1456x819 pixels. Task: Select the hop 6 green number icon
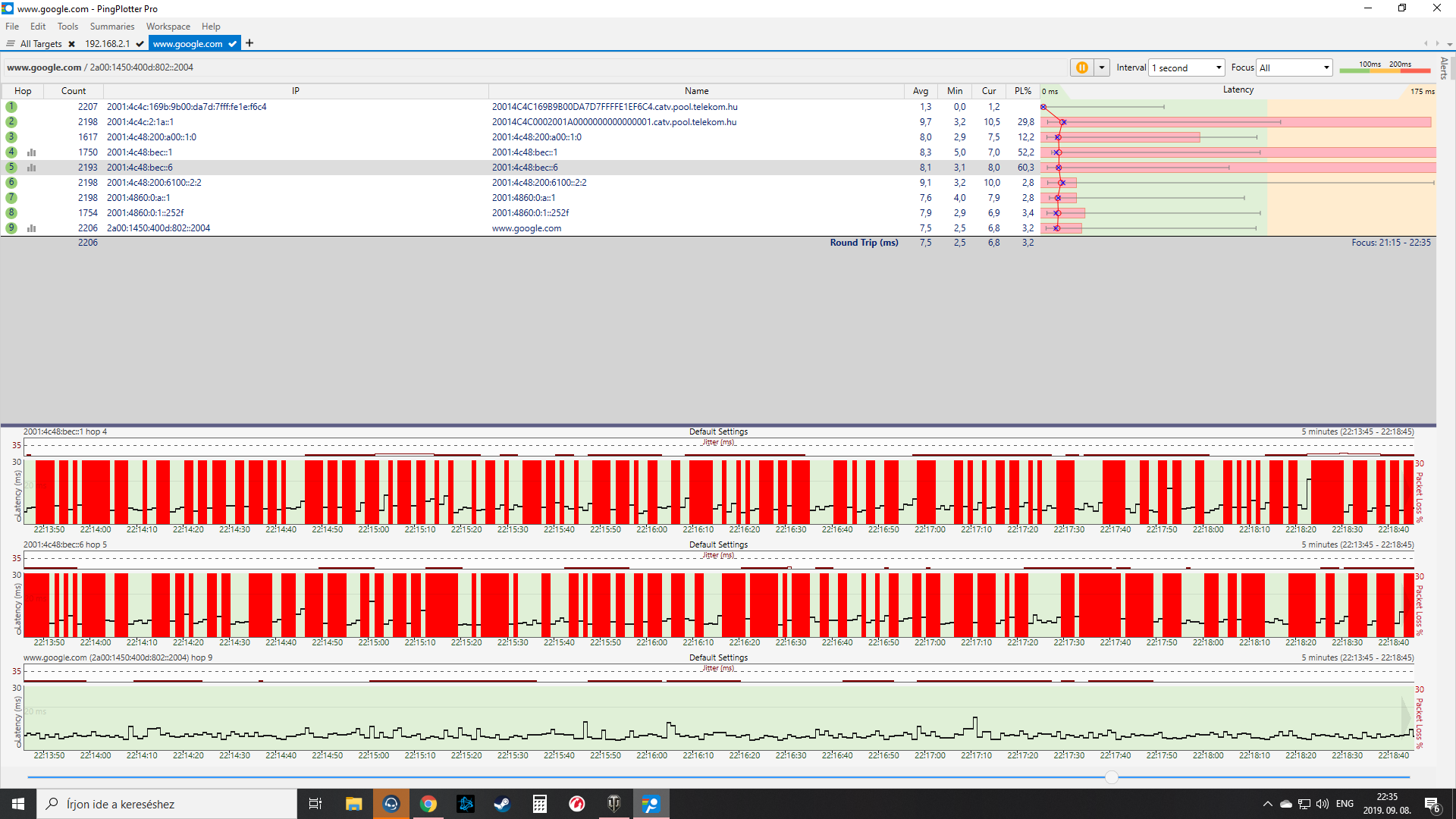(11, 183)
